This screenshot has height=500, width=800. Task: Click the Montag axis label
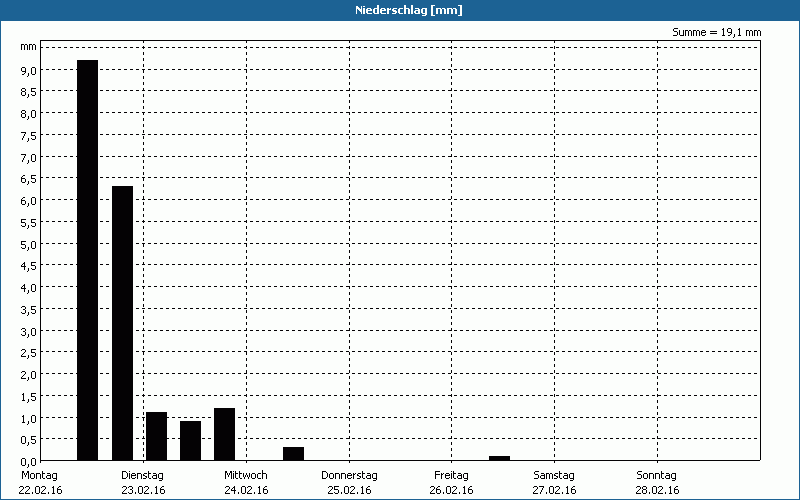click(x=39, y=475)
